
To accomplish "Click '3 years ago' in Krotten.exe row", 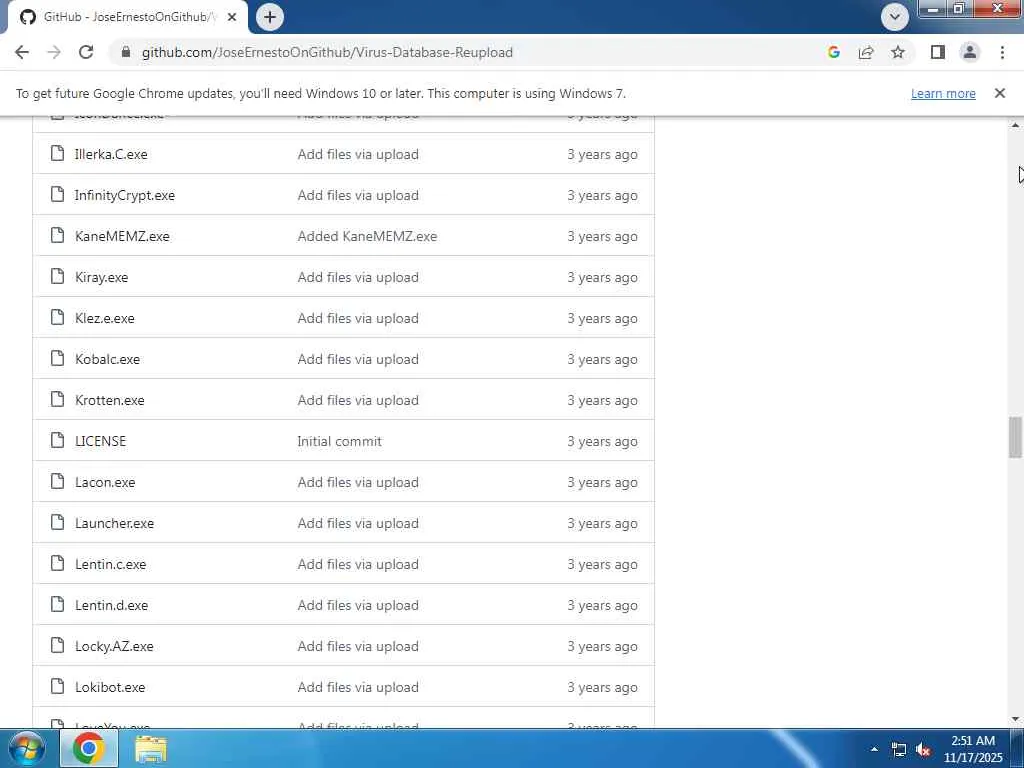I will tap(602, 400).
